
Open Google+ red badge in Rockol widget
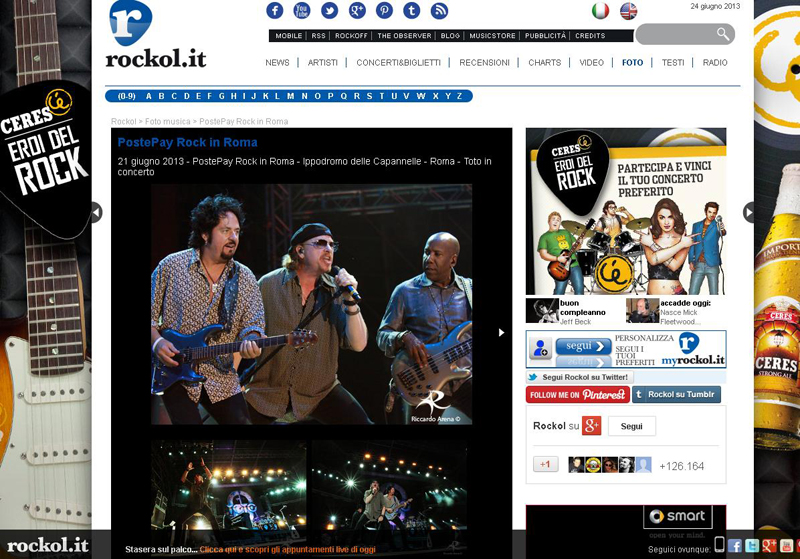[591, 426]
